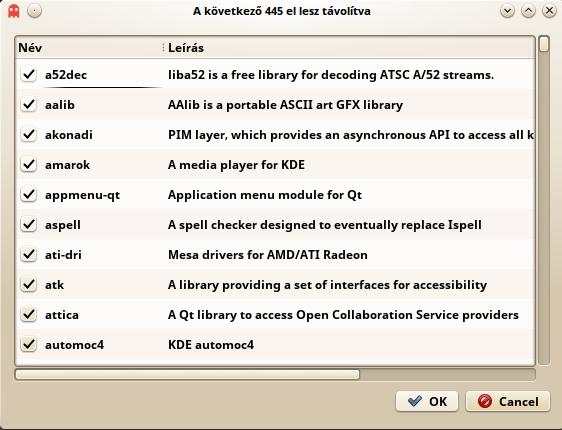Click the OK button

pos(427,401)
